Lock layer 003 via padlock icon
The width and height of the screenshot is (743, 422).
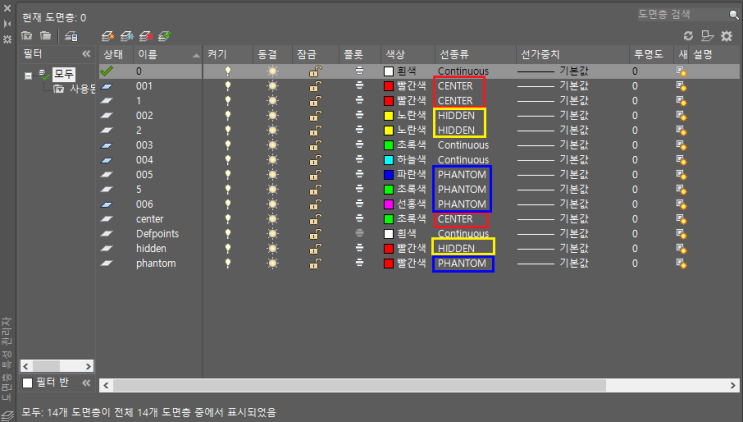coord(315,145)
